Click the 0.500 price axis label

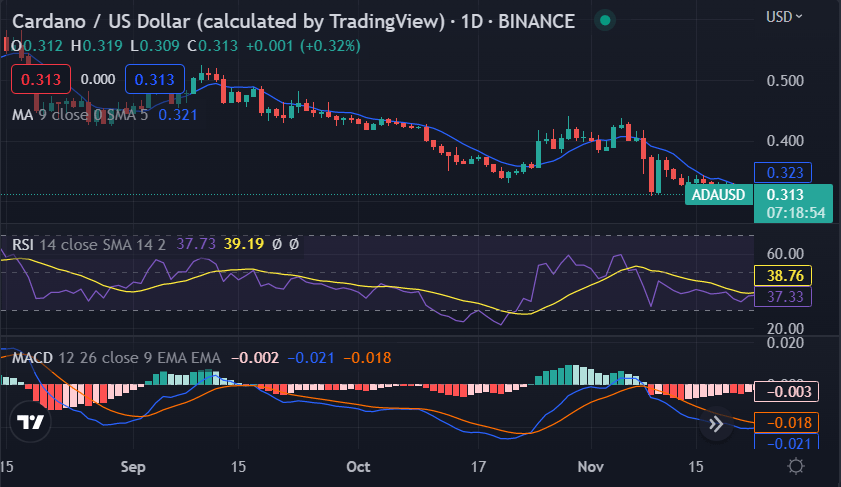point(785,81)
